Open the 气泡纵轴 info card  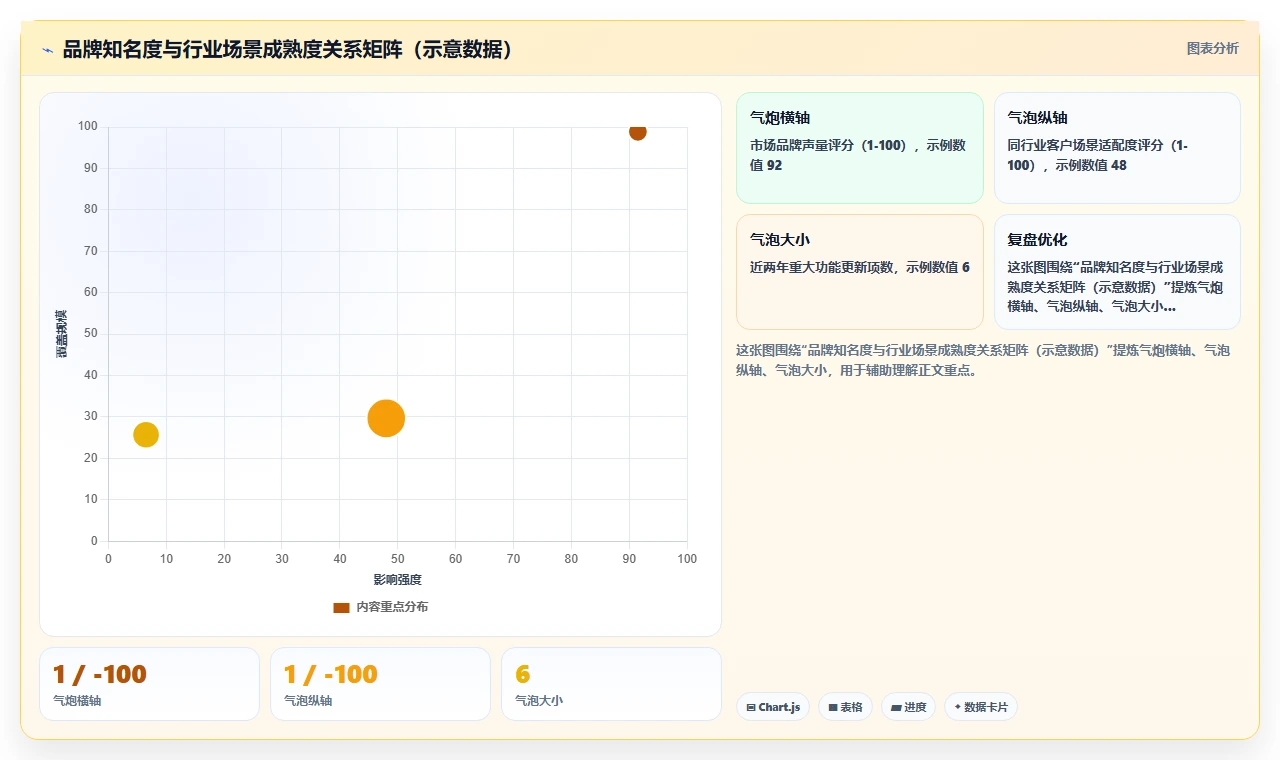coord(1117,148)
